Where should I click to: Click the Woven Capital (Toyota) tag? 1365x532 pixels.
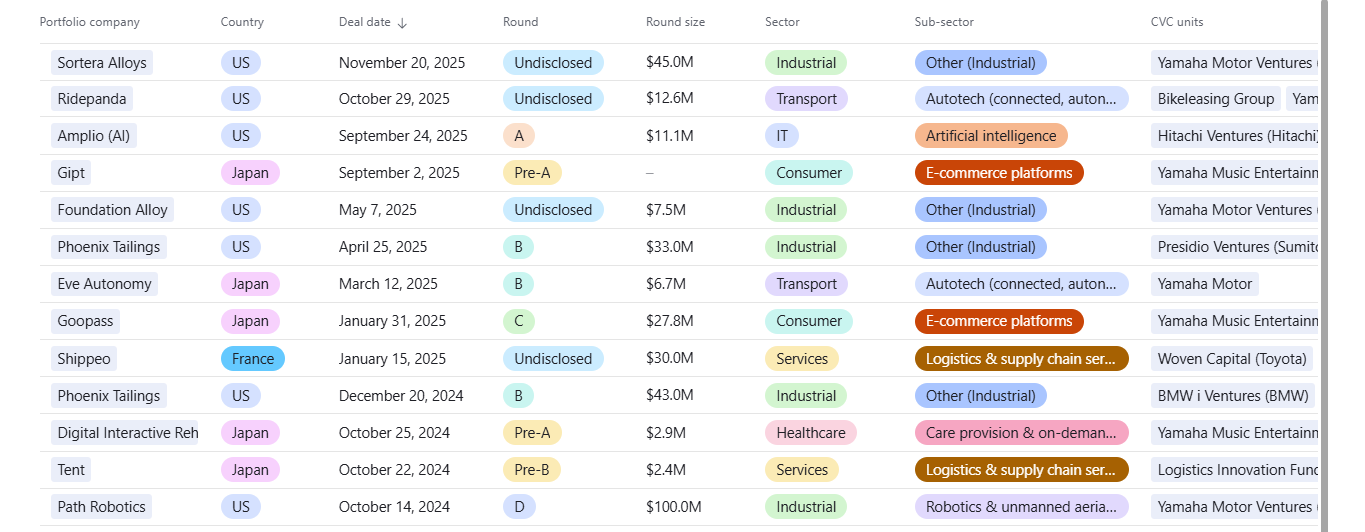coord(1231,359)
